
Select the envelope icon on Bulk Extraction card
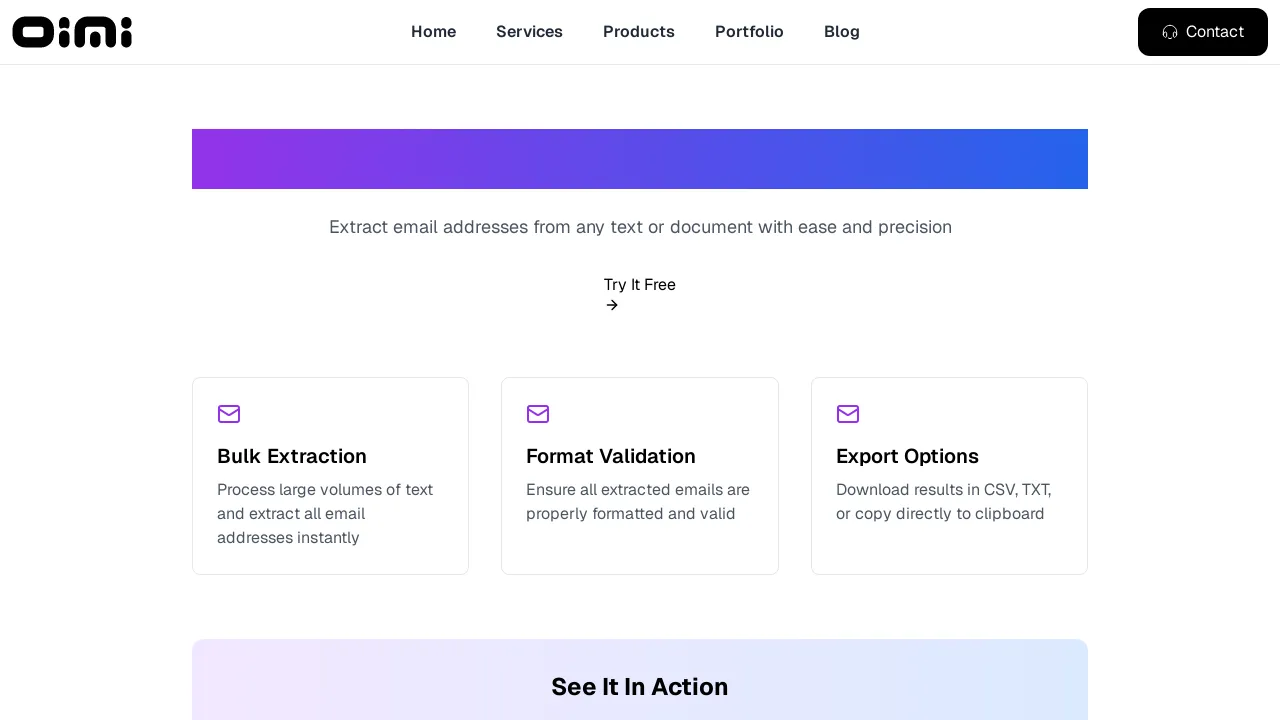coord(229,414)
